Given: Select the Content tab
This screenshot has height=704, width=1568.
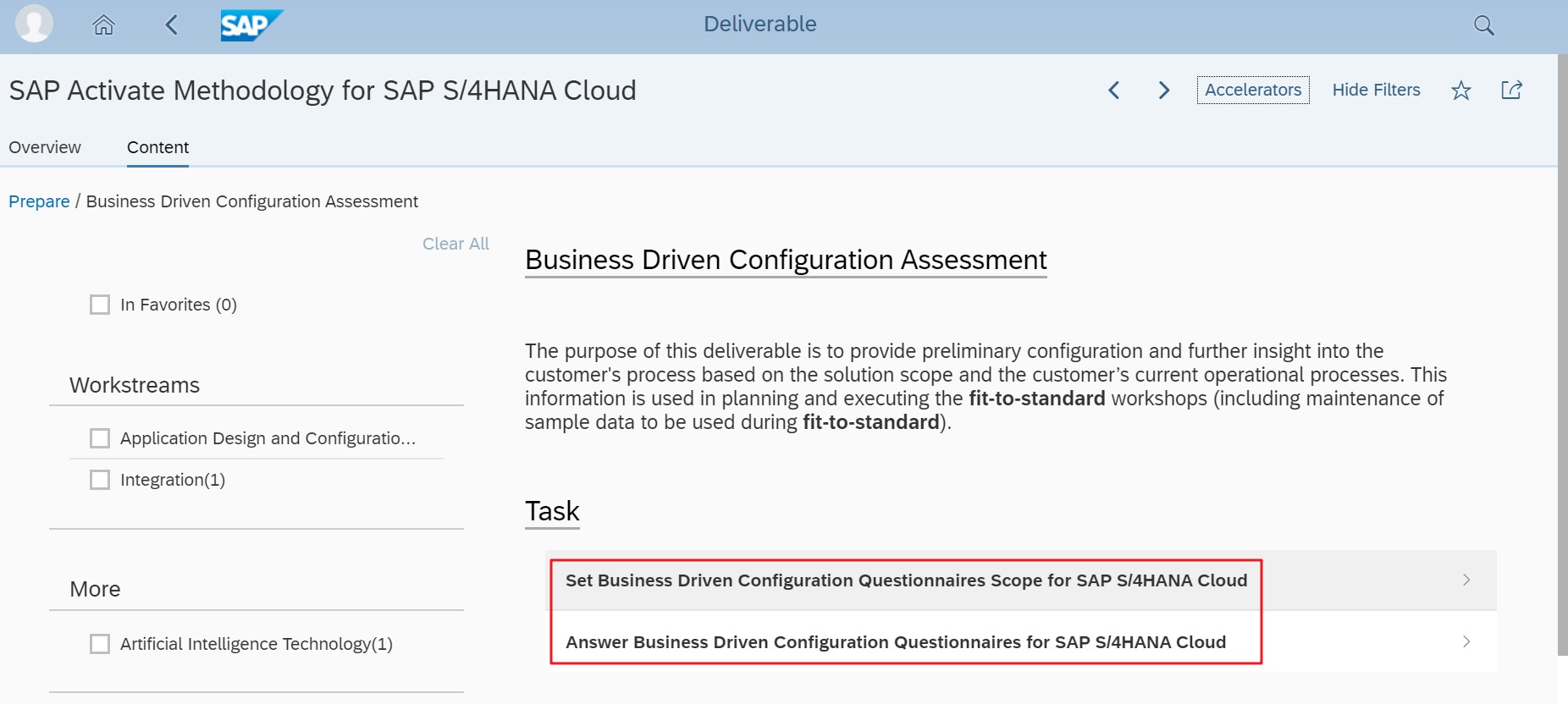Looking at the screenshot, I should pos(157,147).
